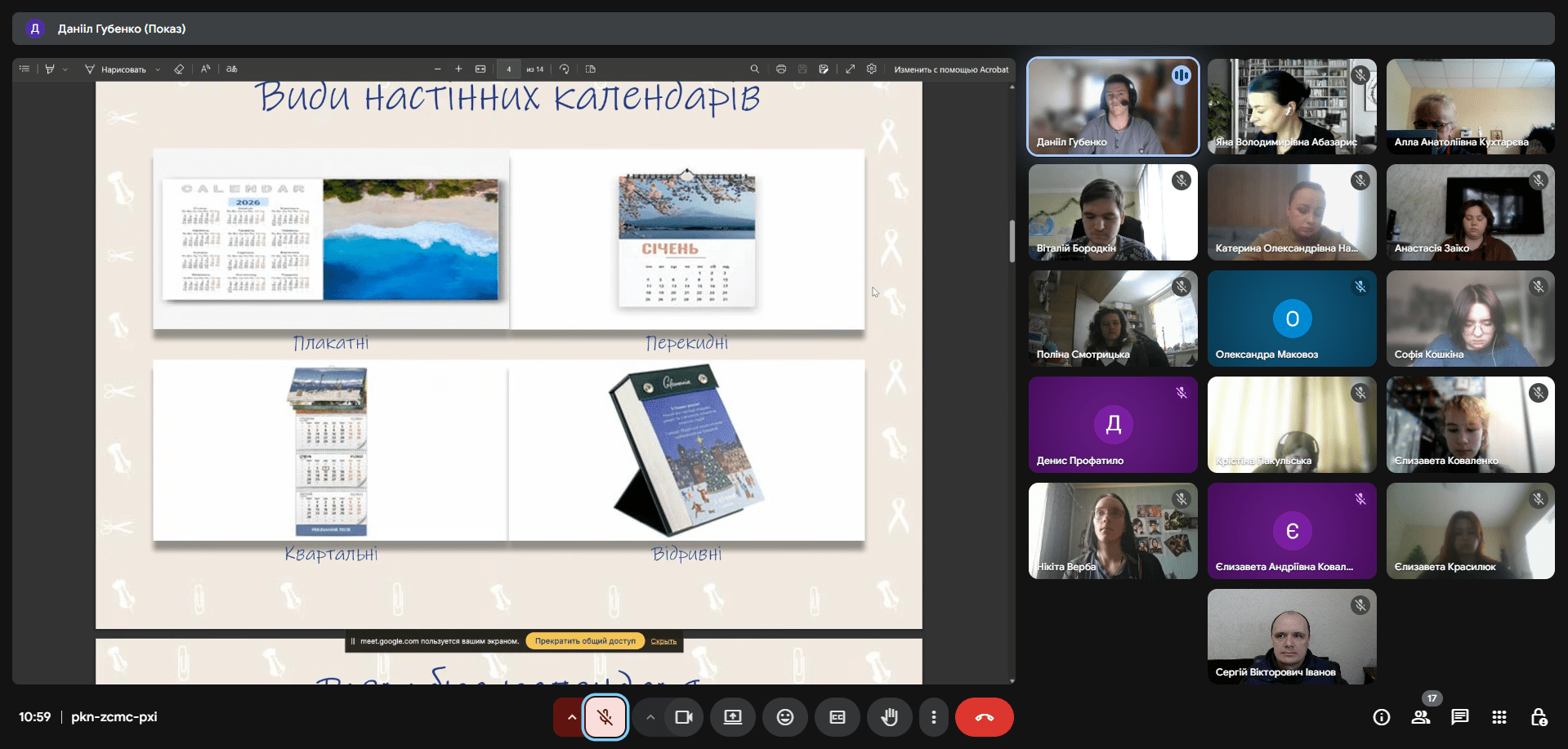Open meeting details info icon
Viewport: 1568px width, 749px height.
point(1382,717)
